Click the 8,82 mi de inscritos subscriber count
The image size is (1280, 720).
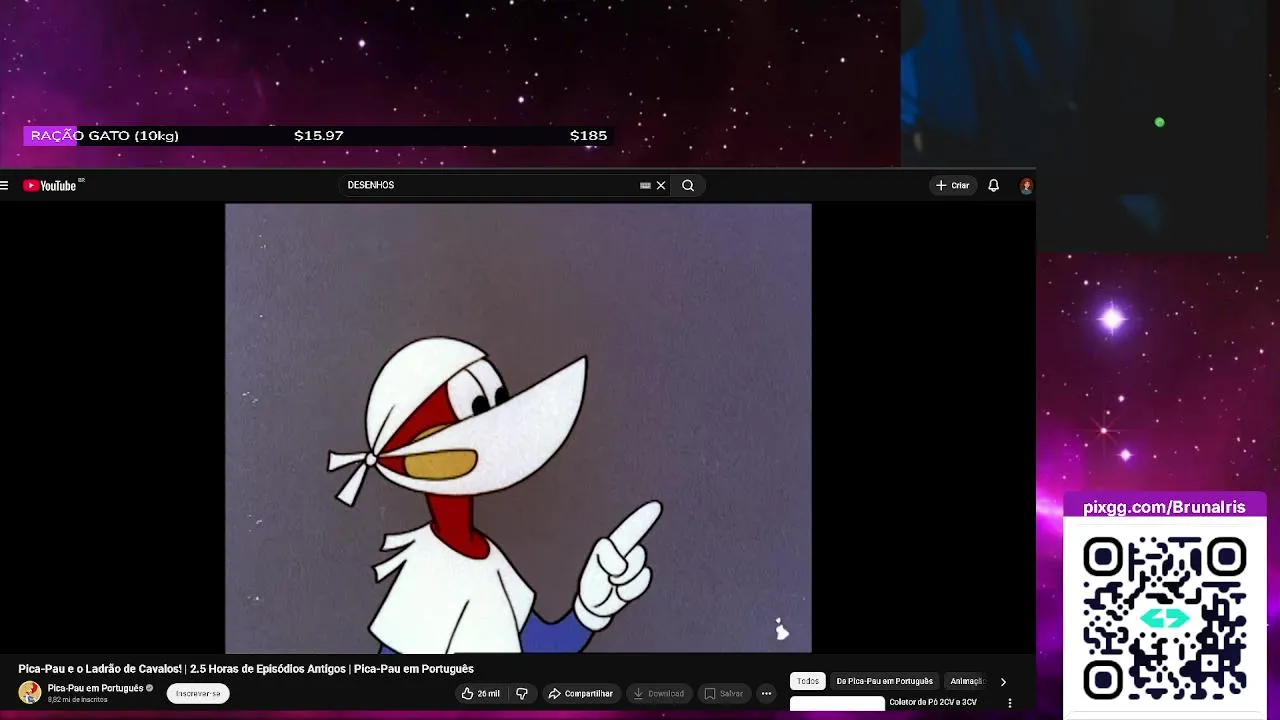click(x=77, y=700)
